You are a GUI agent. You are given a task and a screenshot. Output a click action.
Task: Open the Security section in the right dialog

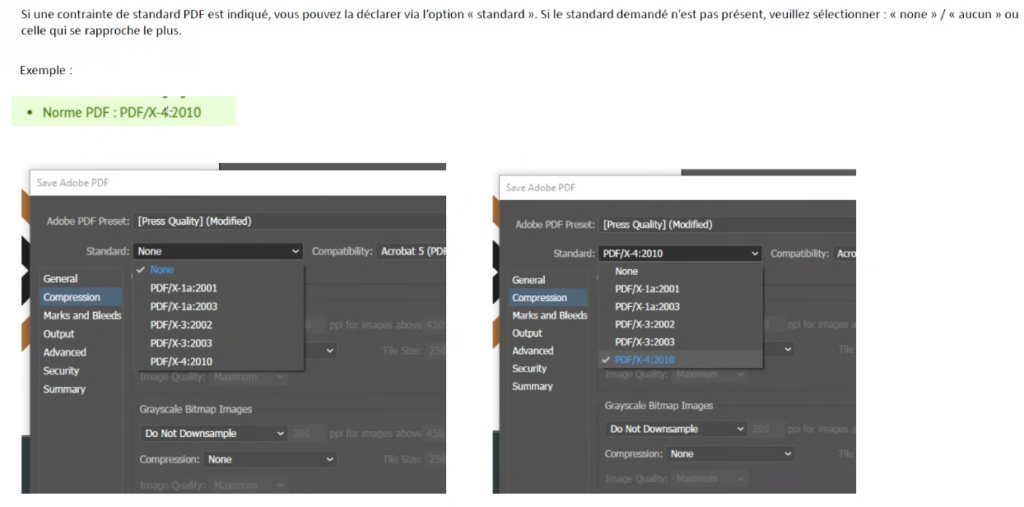[529, 369]
